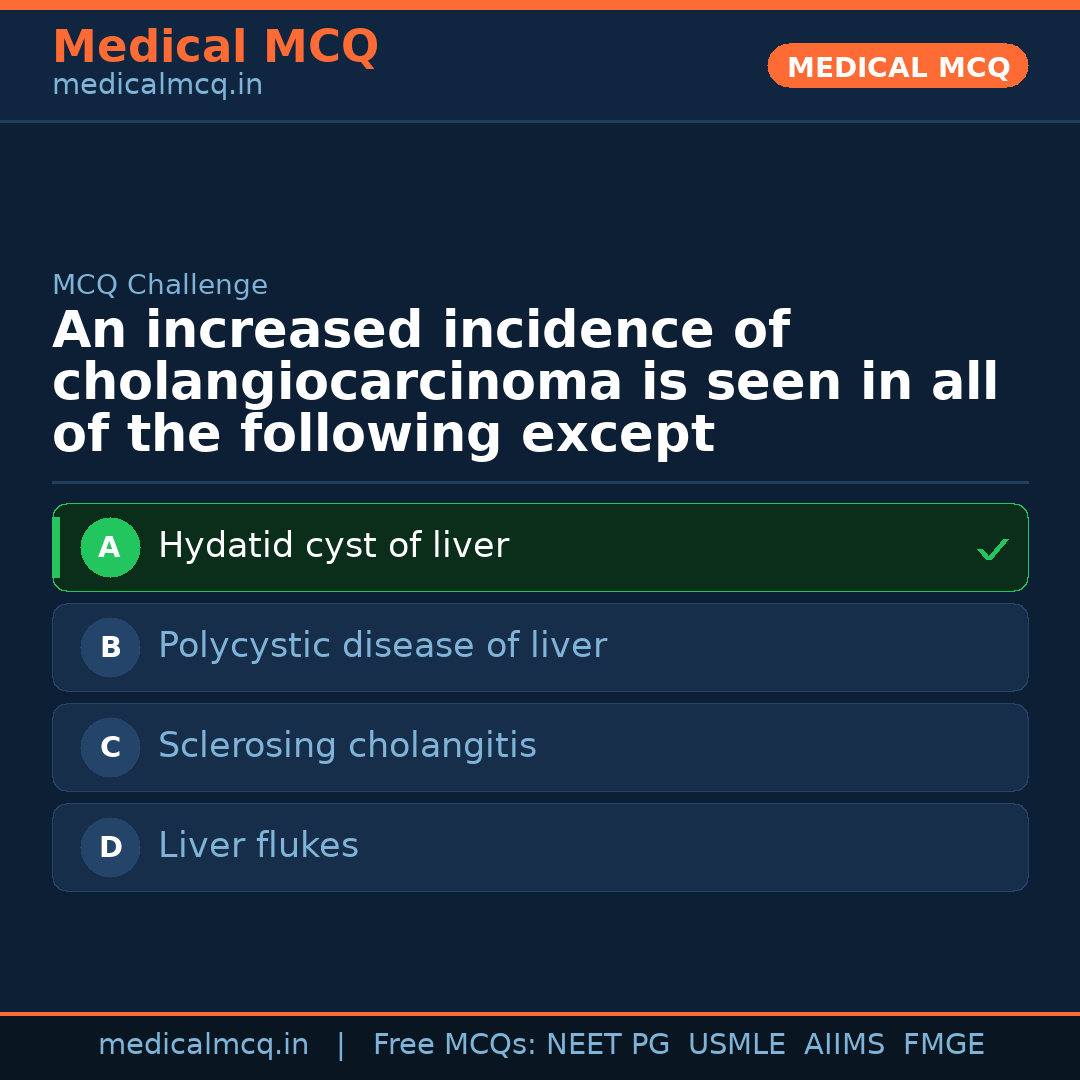Click the green checkmark on option A

click(x=992, y=549)
